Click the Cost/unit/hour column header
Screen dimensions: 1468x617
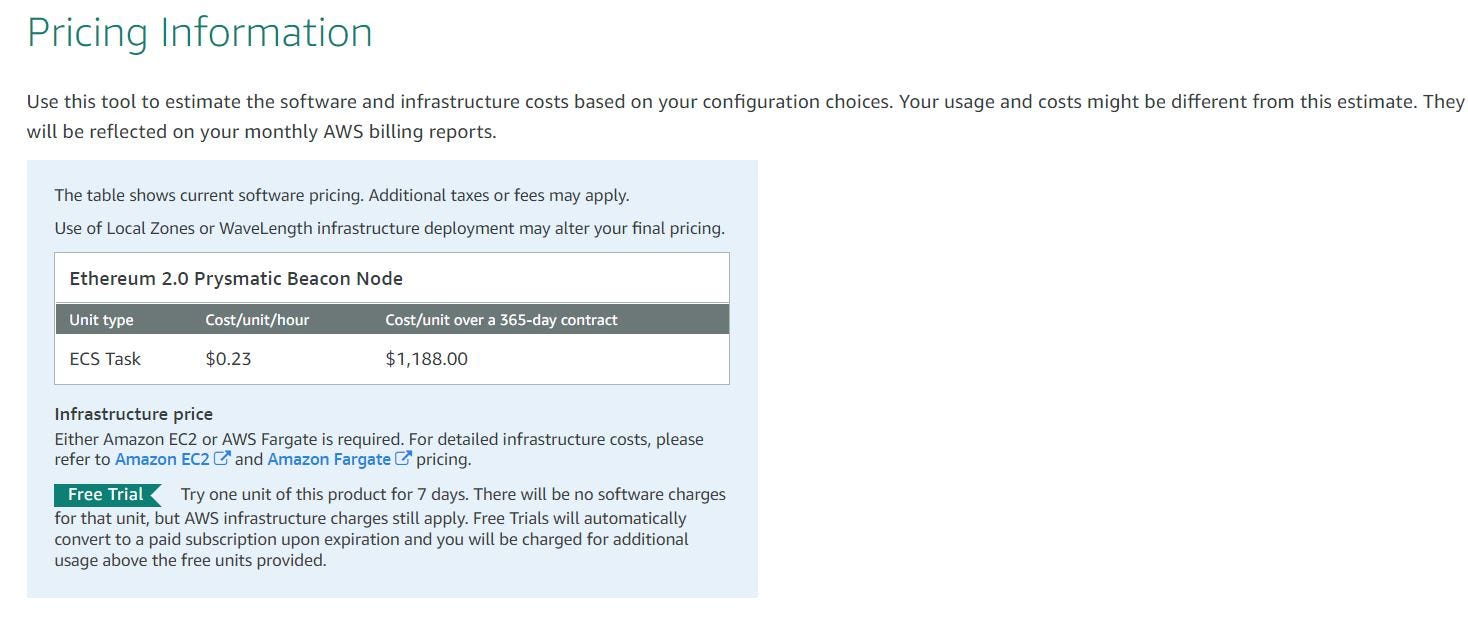click(x=257, y=320)
